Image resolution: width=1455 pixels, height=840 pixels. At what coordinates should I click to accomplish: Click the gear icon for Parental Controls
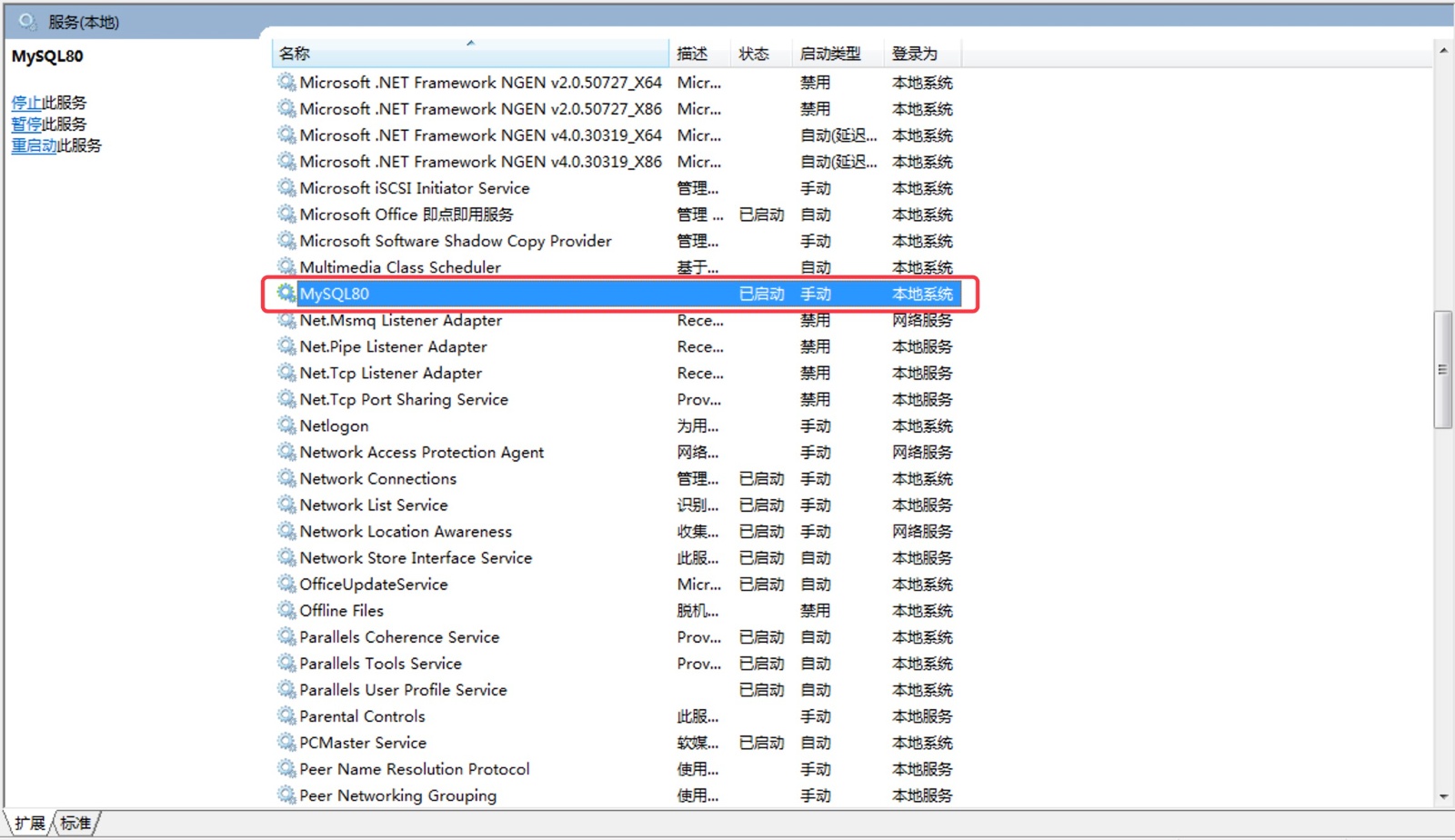(x=286, y=715)
